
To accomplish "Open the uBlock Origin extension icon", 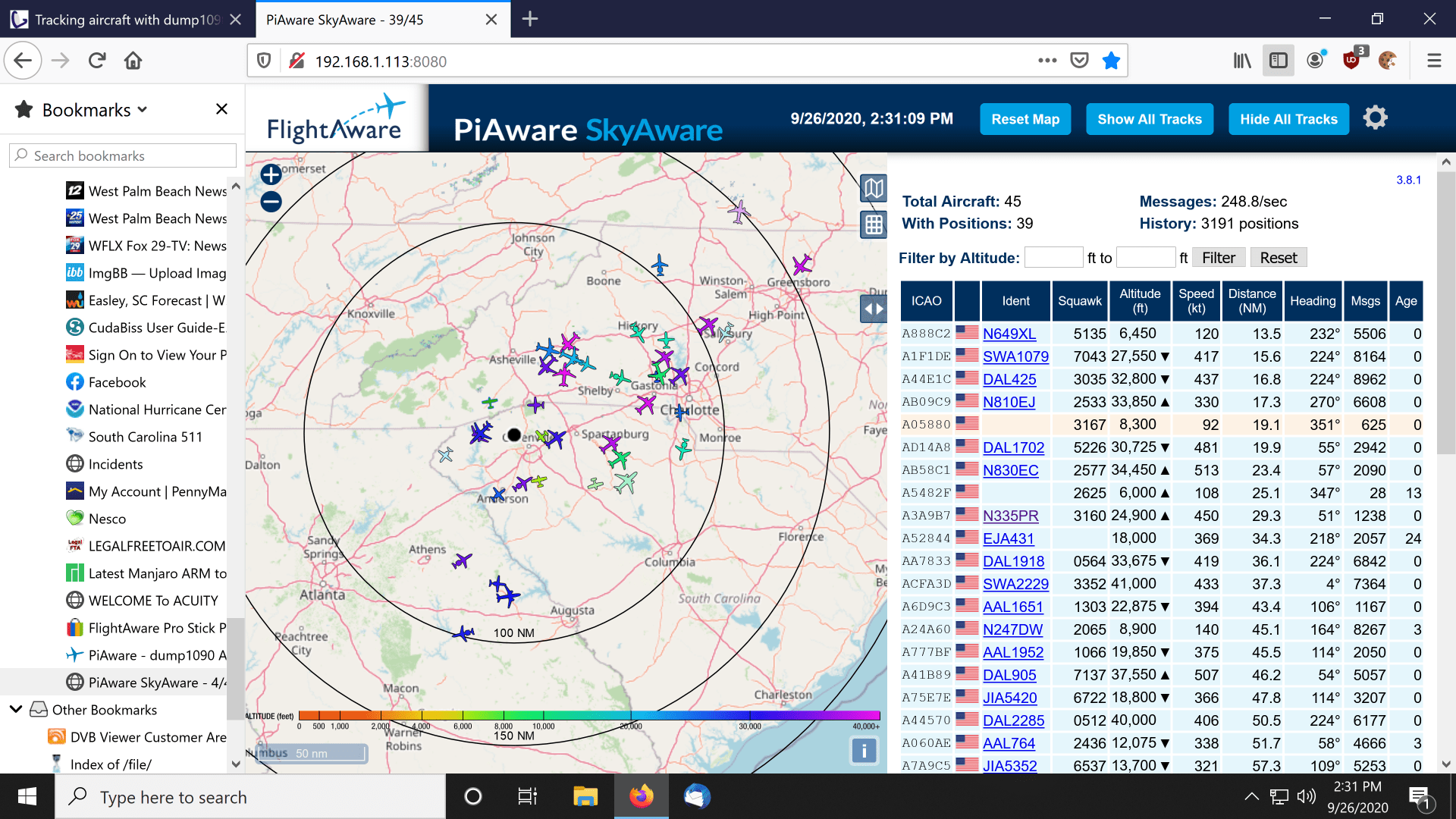I will coord(1352,59).
